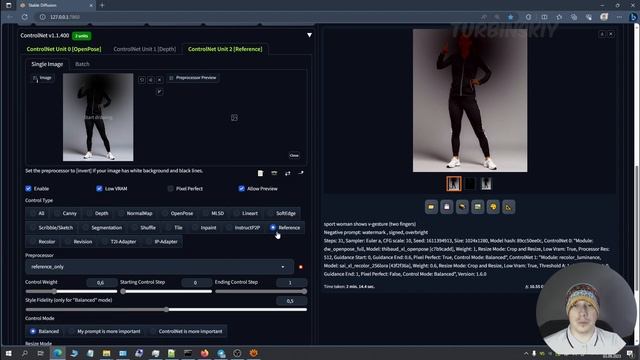
Task: Click the brush edit icon beside the input image
Action: pos(160,92)
